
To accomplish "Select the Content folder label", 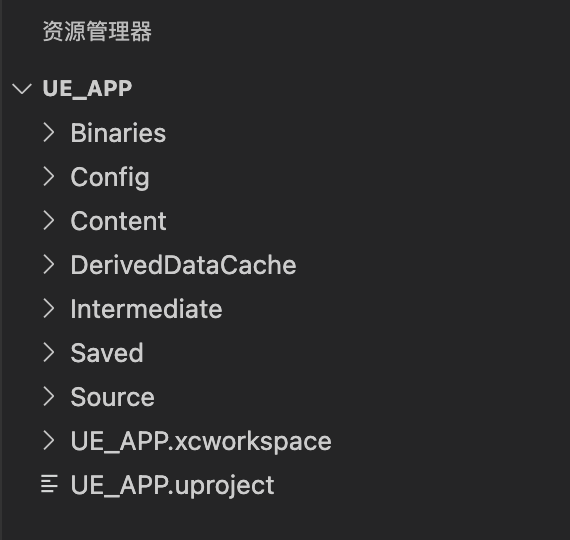I will [x=119, y=221].
